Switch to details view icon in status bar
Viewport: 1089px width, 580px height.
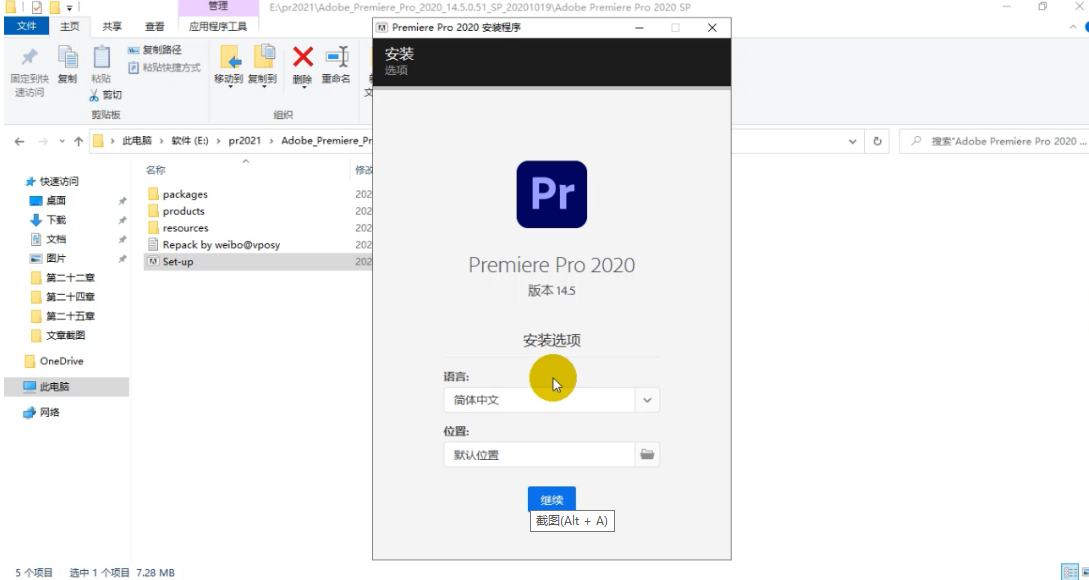[x=1070, y=572]
